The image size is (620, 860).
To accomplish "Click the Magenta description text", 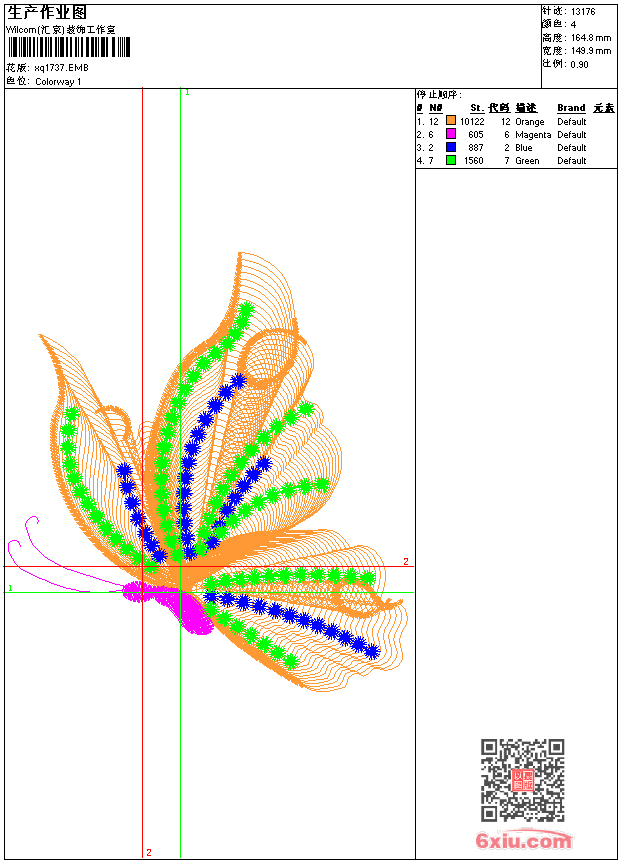I will click(x=533, y=135).
